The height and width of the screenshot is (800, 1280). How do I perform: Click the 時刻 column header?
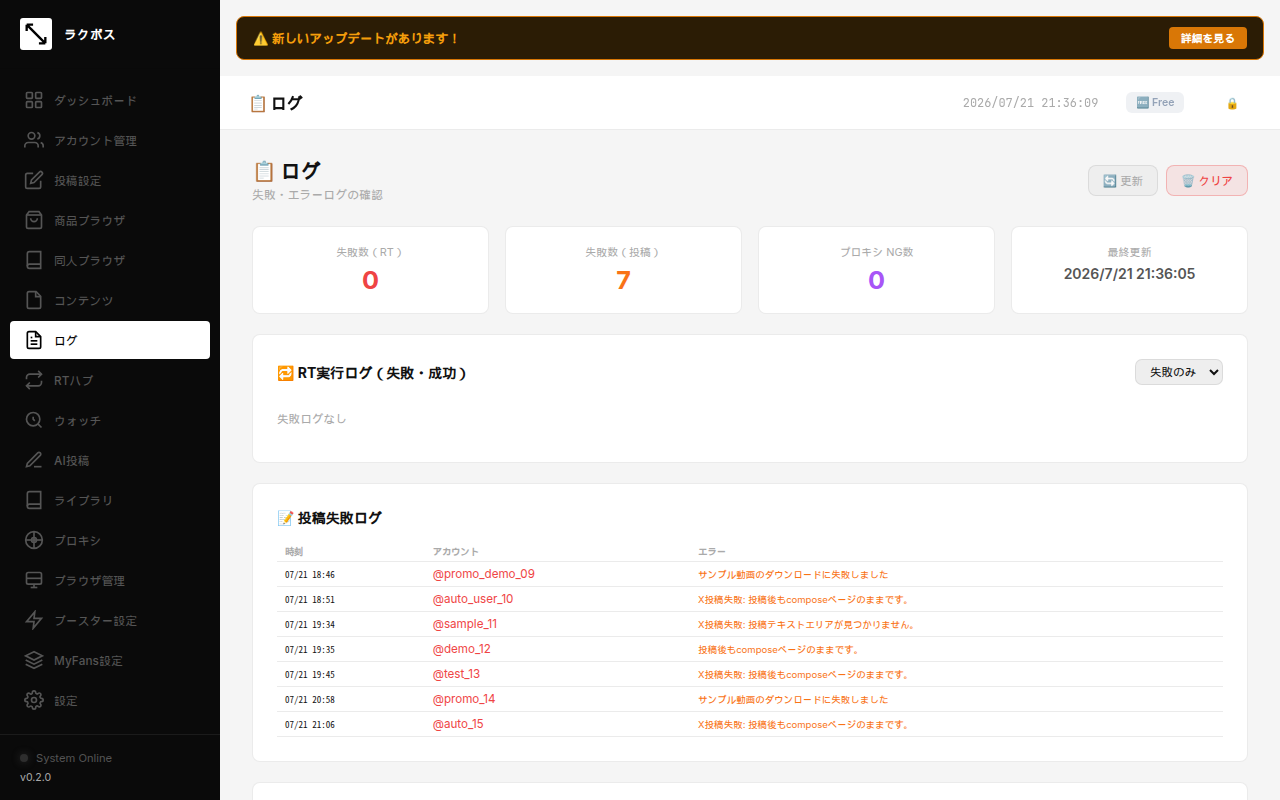[x=294, y=552]
